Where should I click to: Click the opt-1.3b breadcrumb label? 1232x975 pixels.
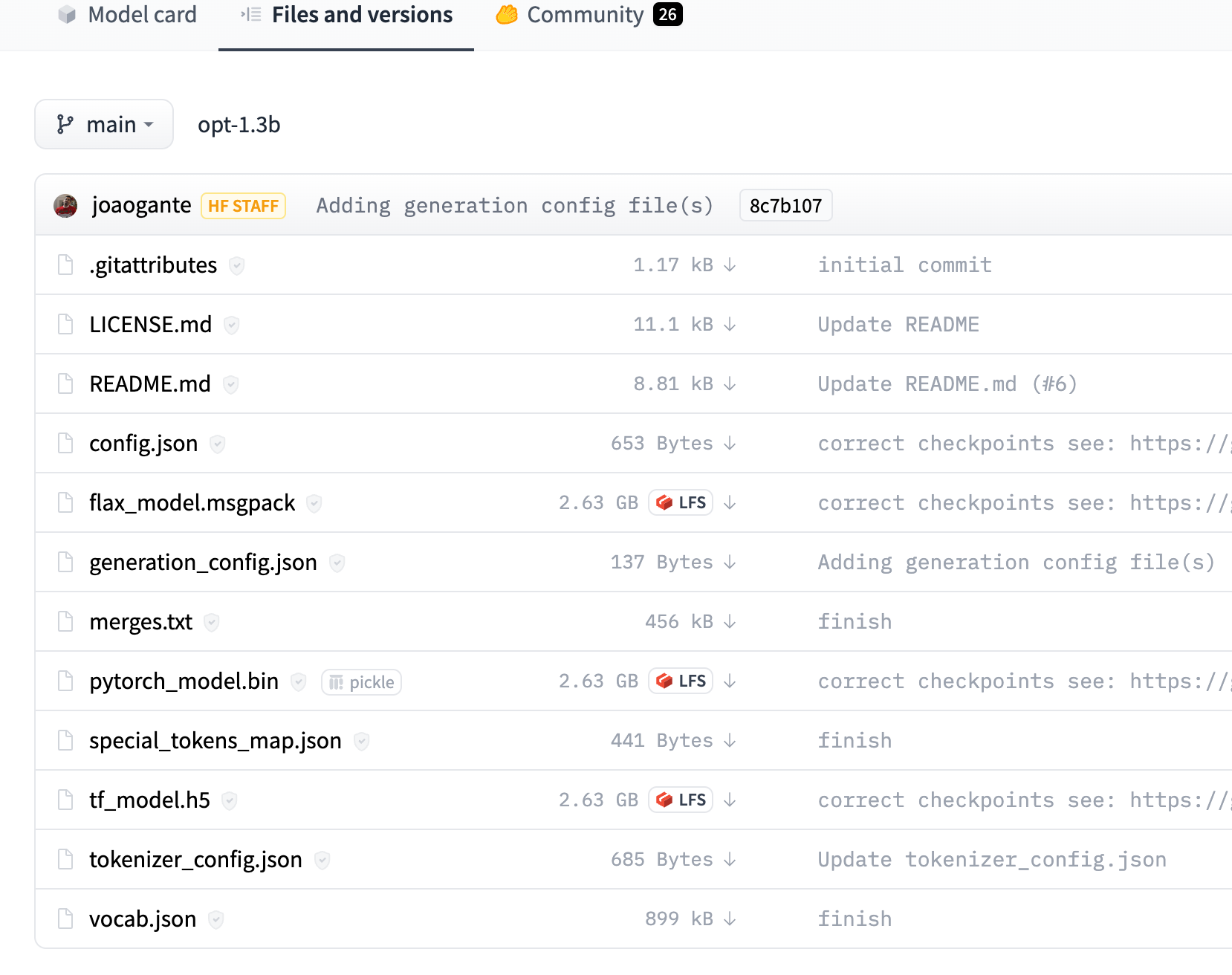coord(238,125)
